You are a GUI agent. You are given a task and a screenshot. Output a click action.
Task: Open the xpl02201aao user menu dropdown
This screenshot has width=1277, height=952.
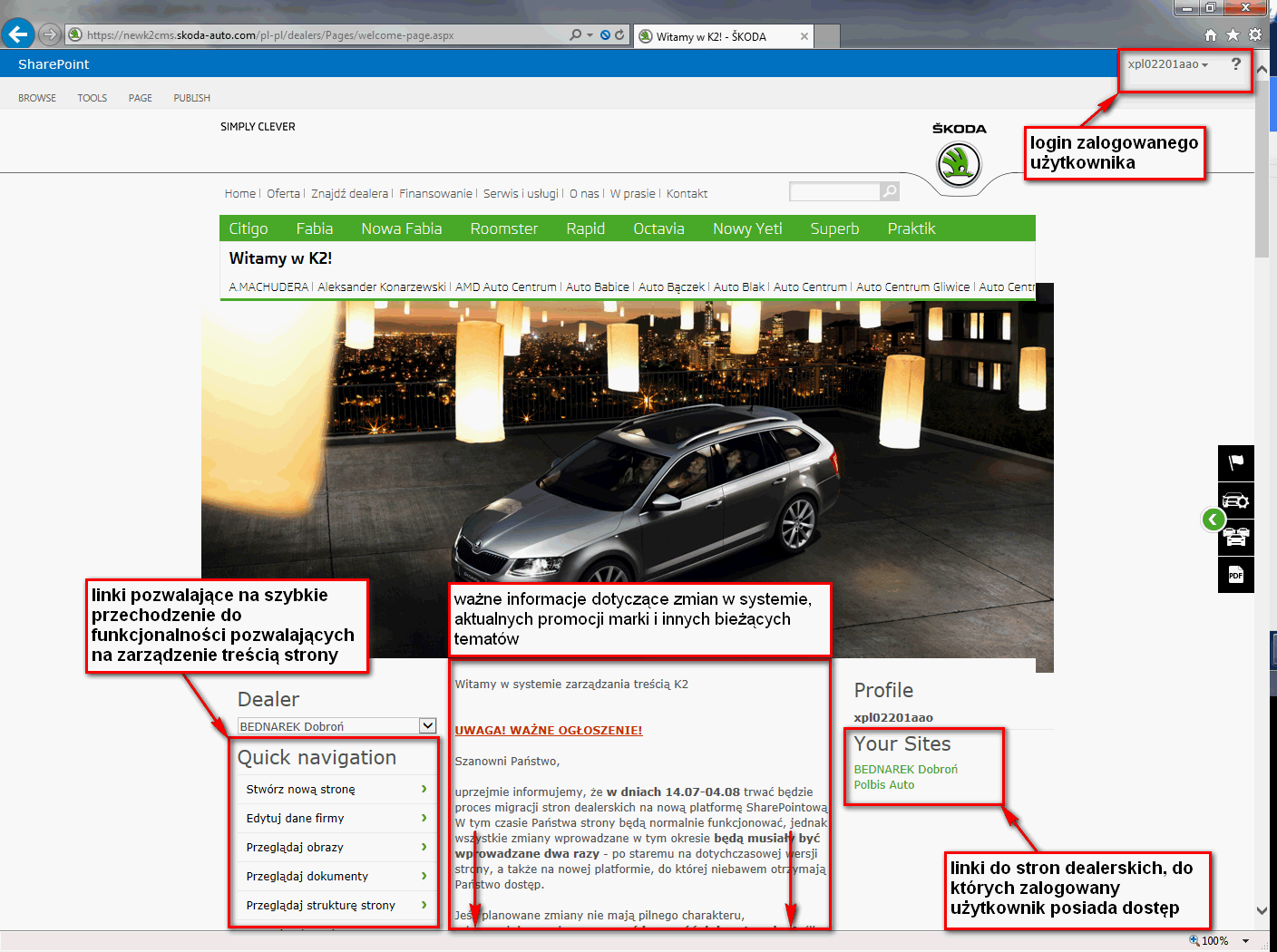click(1167, 64)
